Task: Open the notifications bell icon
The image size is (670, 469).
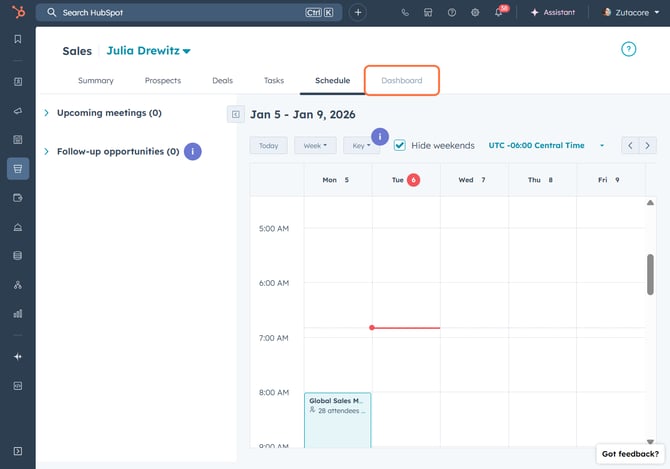Action: (x=498, y=13)
